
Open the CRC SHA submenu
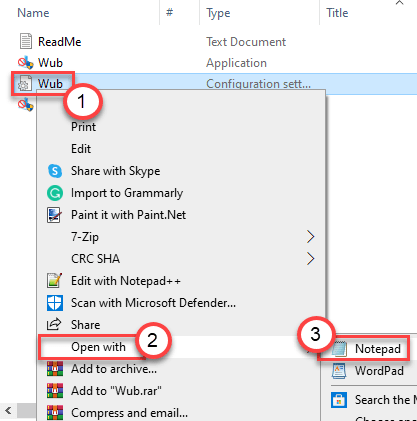click(180, 259)
